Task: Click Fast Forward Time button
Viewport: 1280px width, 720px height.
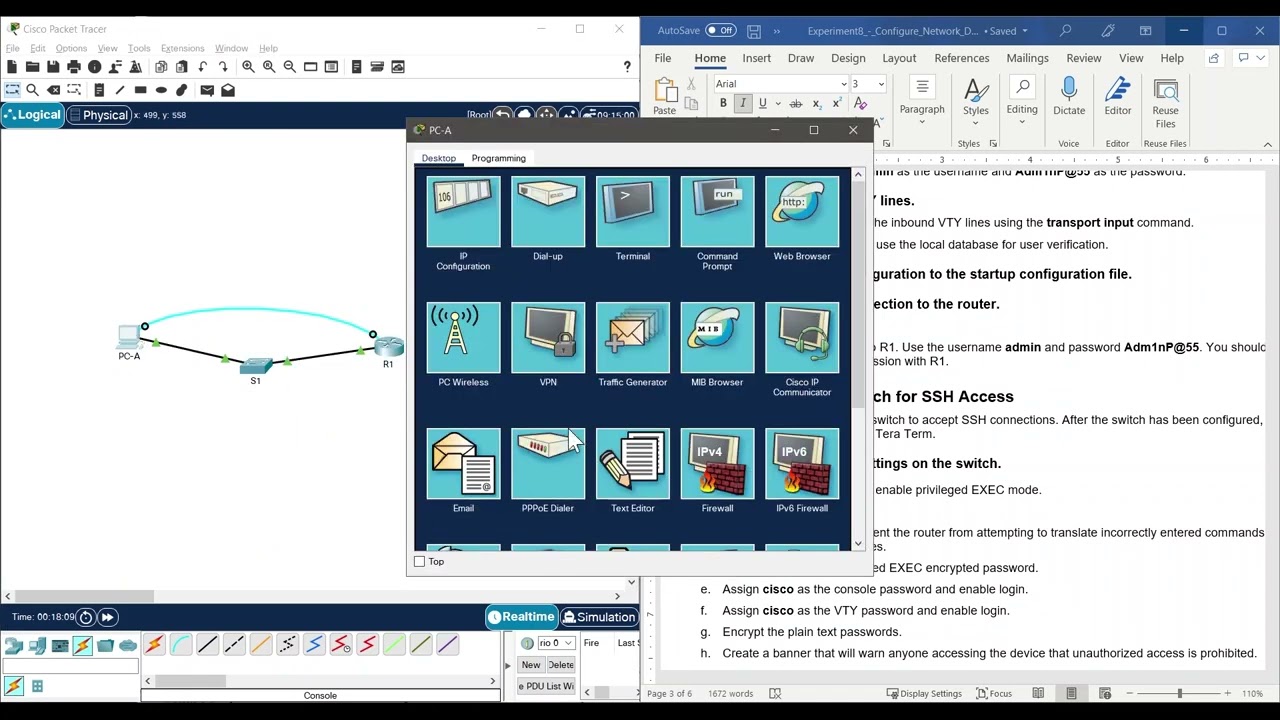Action: [107, 617]
